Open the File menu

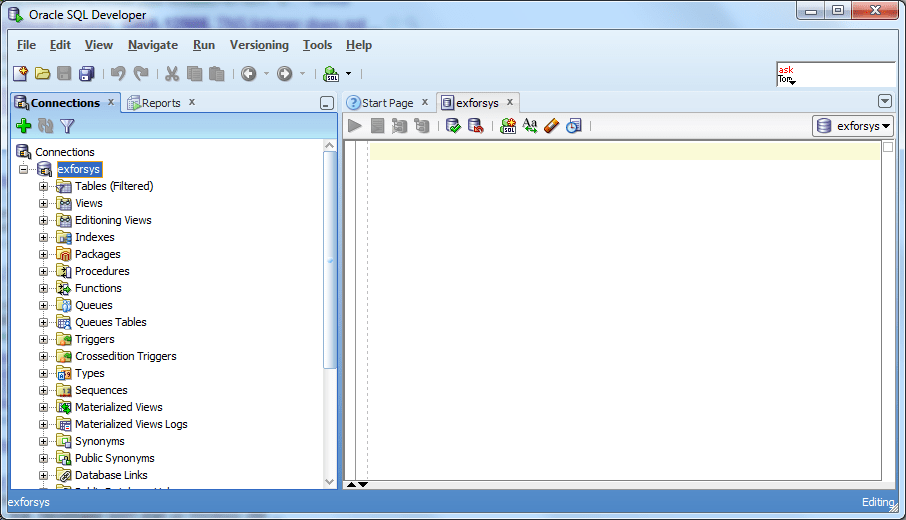[27, 45]
